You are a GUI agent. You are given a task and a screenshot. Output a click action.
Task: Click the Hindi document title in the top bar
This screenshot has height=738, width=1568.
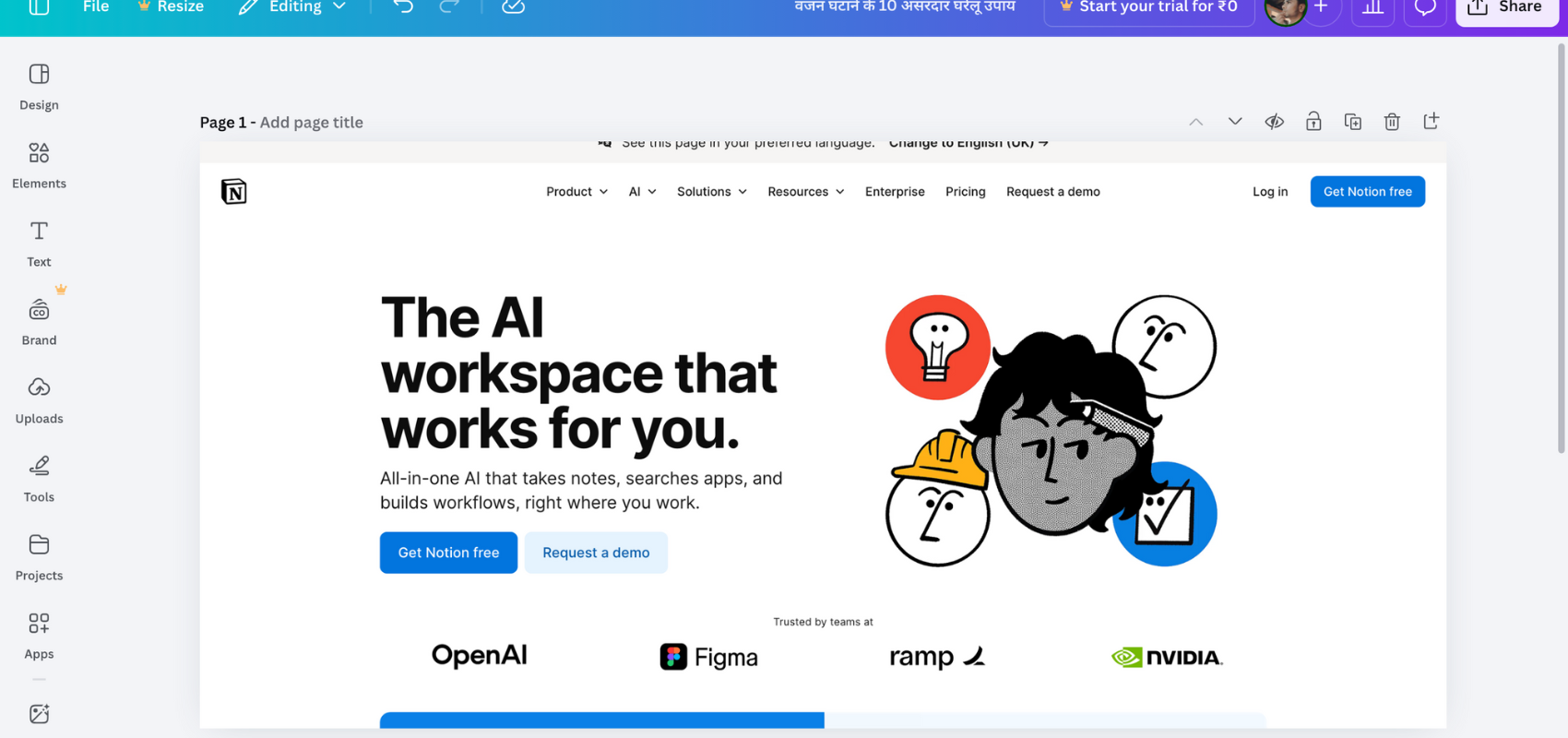(x=905, y=7)
